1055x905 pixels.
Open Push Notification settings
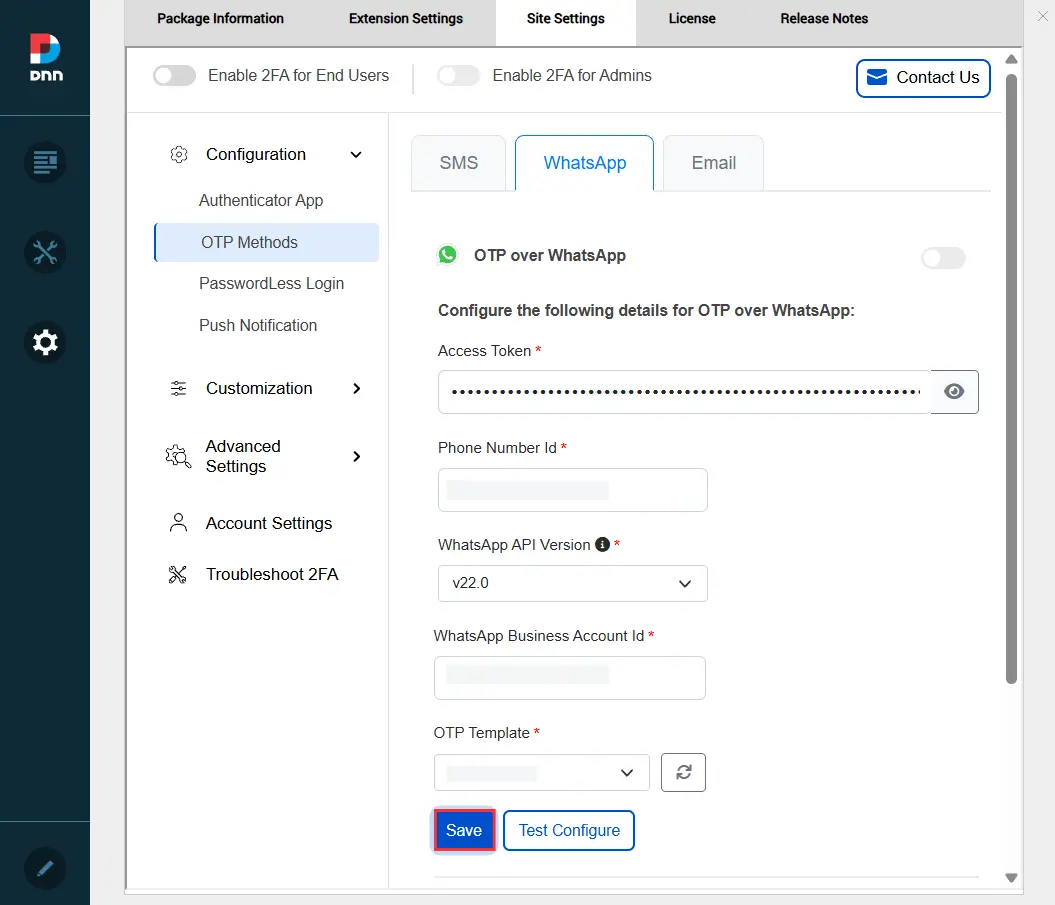coord(258,325)
